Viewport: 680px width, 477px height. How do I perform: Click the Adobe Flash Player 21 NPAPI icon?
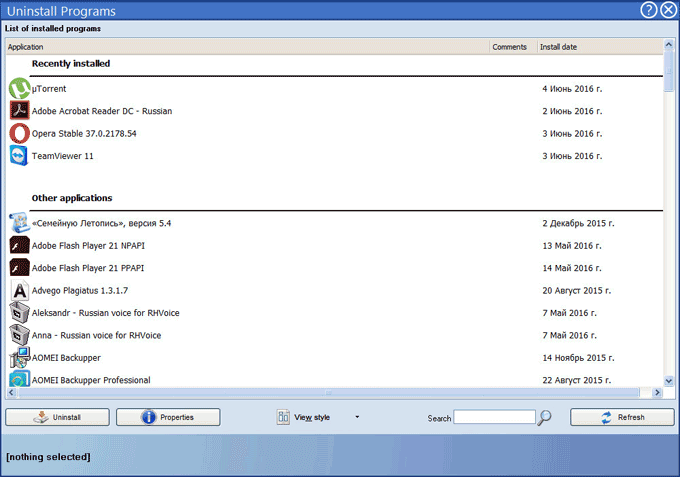(20, 245)
